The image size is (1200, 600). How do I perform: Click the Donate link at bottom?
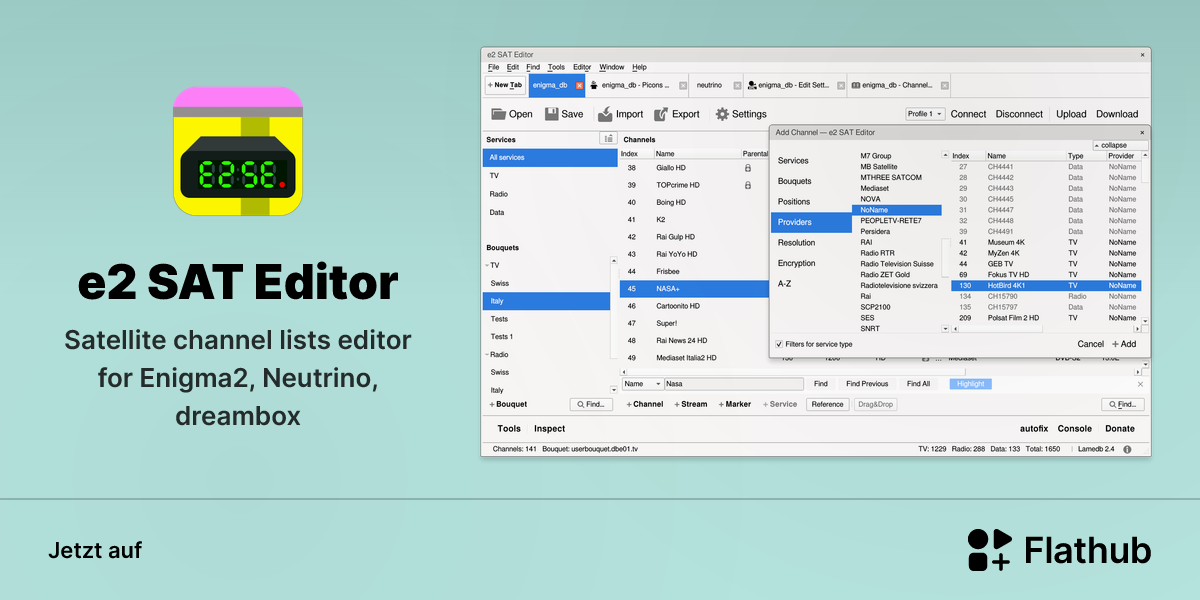1120,428
